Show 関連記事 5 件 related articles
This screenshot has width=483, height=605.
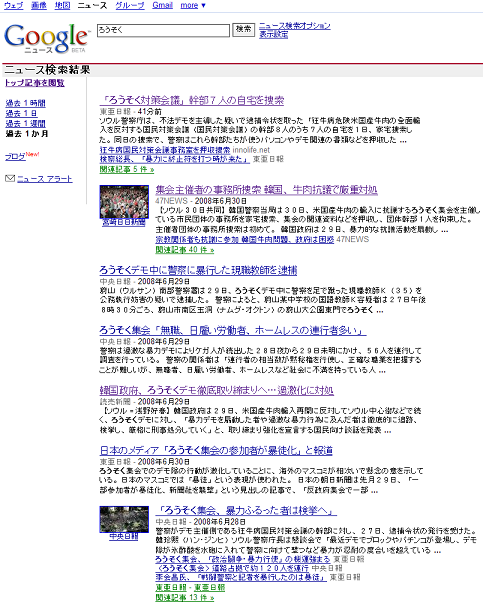coord(127,169)
